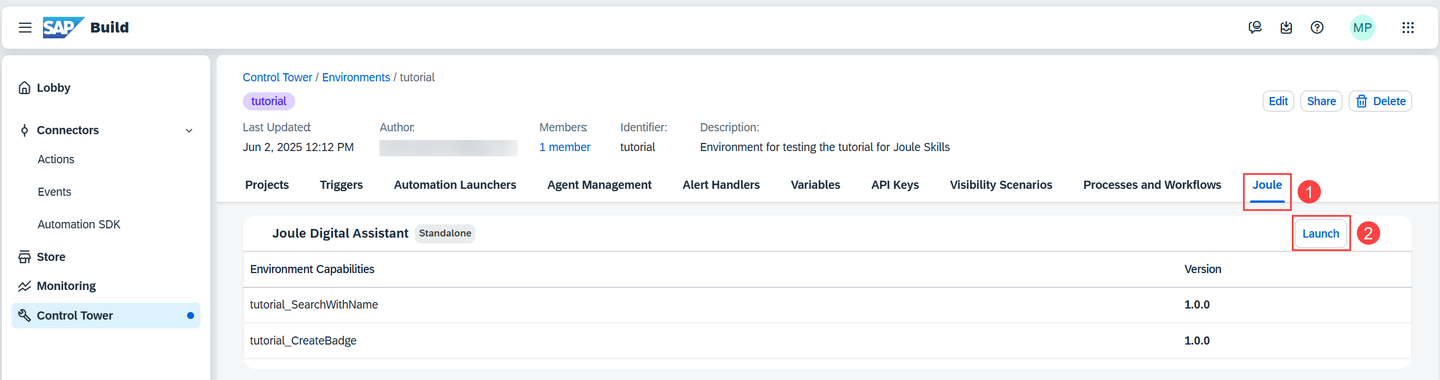Image resolution: width=1440 pixels, height=380 pixels.
Task: Click the Share button
Action: click(x=1321, y=101)
